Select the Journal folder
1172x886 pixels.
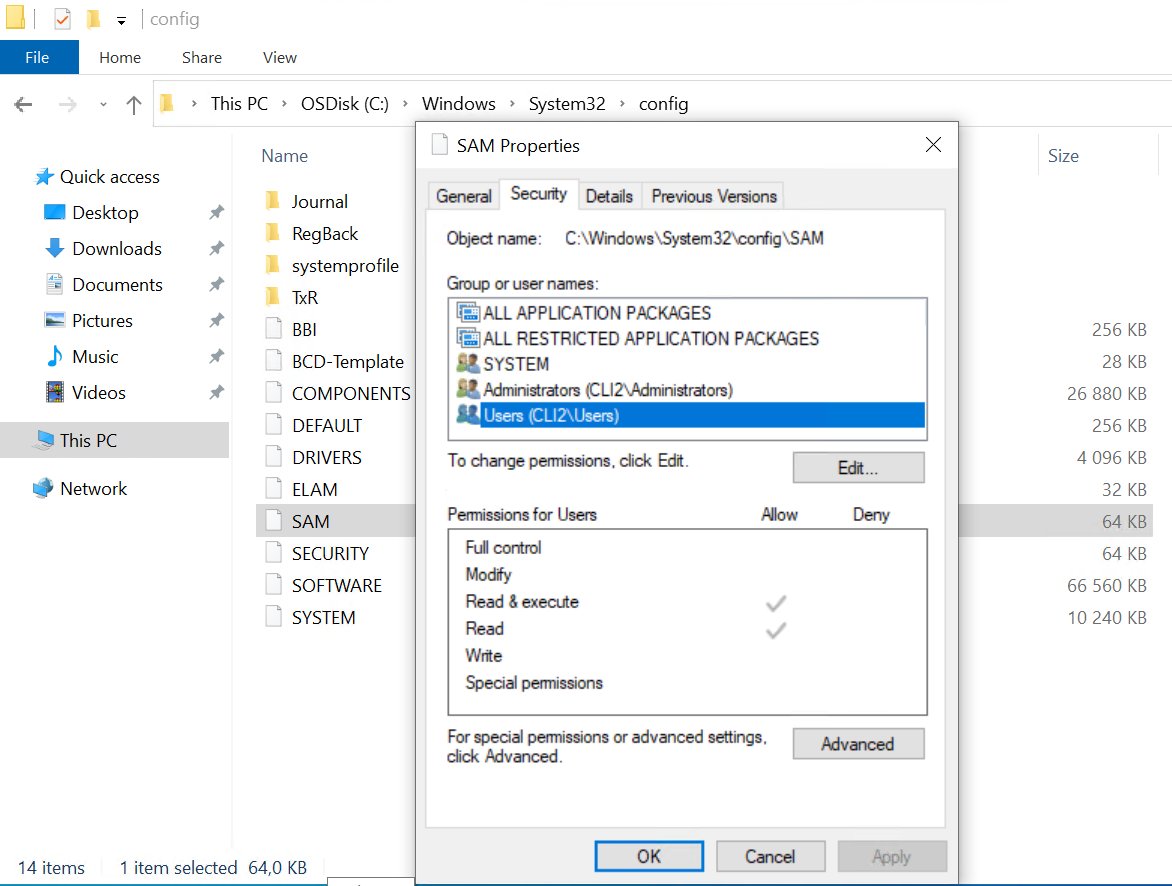319,201
